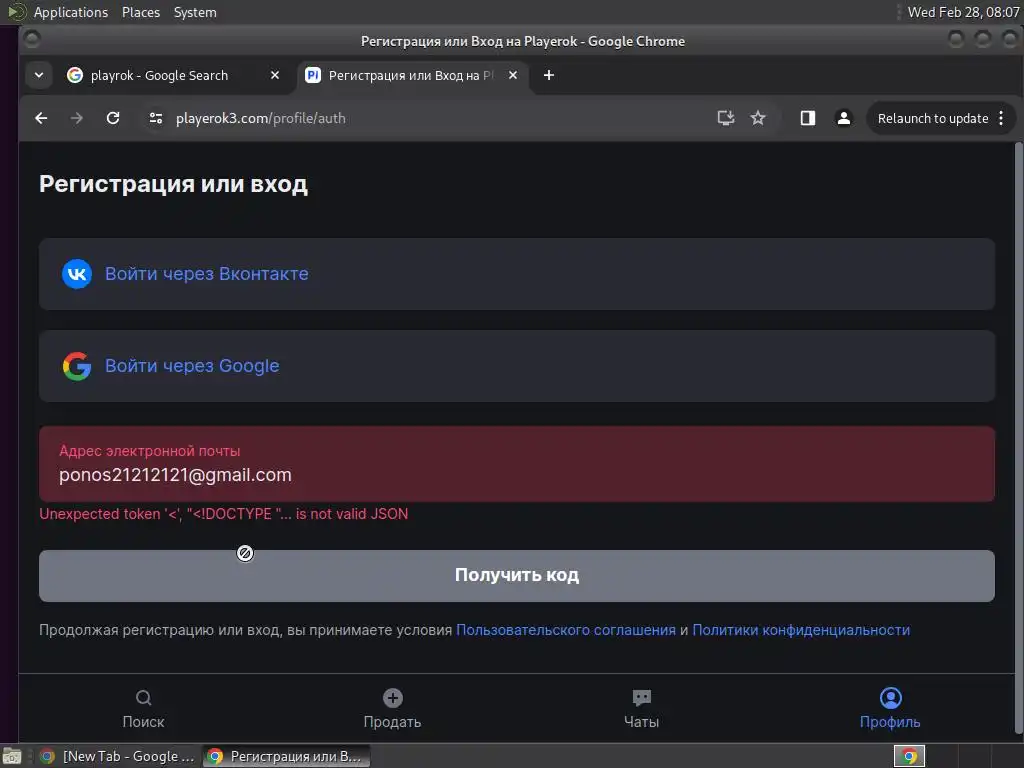This screenshot has width=1024, height=768.
Task: Expand the tab search dropdown
Action: click(x=39, y=75)
